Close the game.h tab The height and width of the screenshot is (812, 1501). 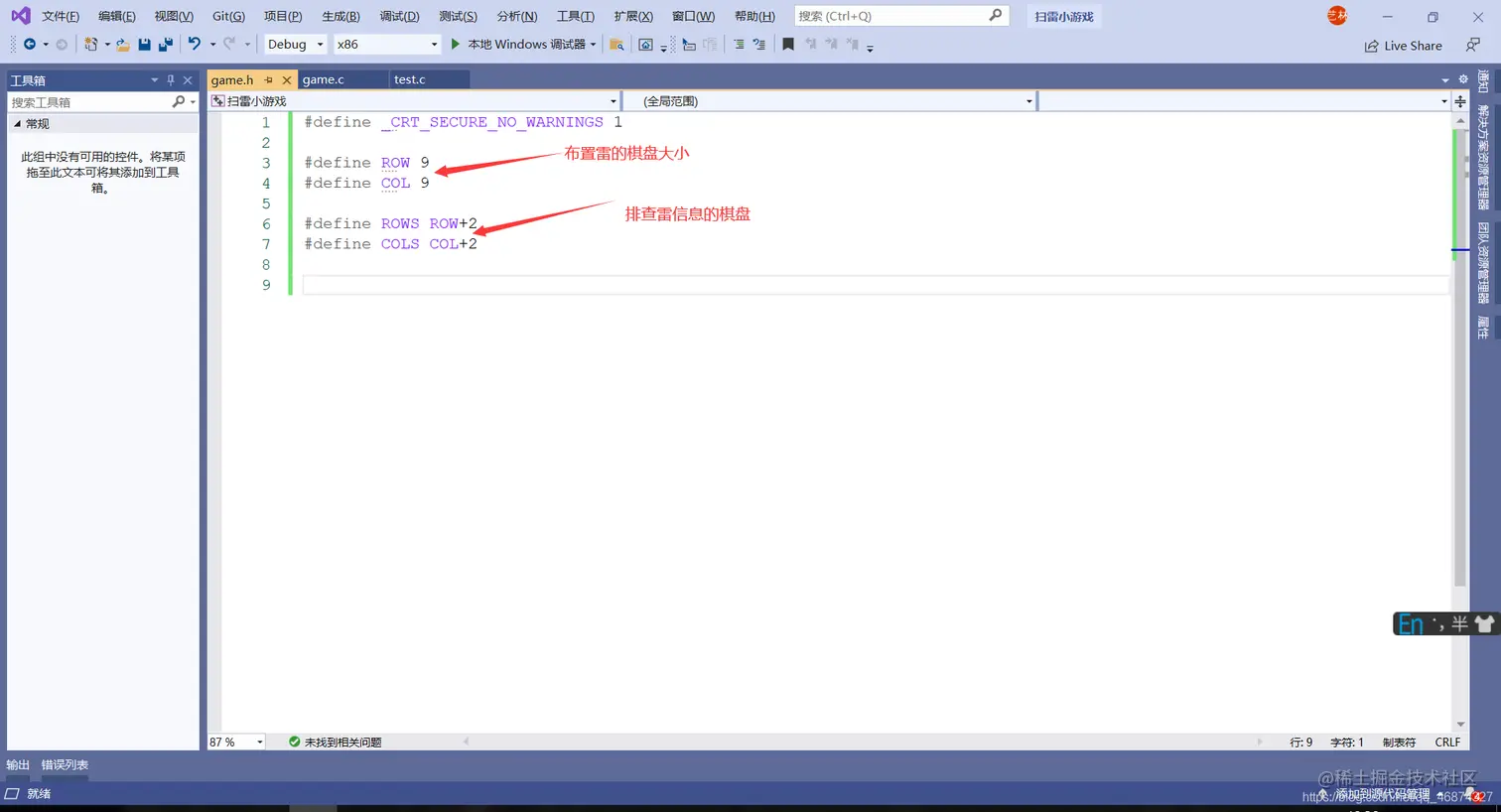[287, 79]
